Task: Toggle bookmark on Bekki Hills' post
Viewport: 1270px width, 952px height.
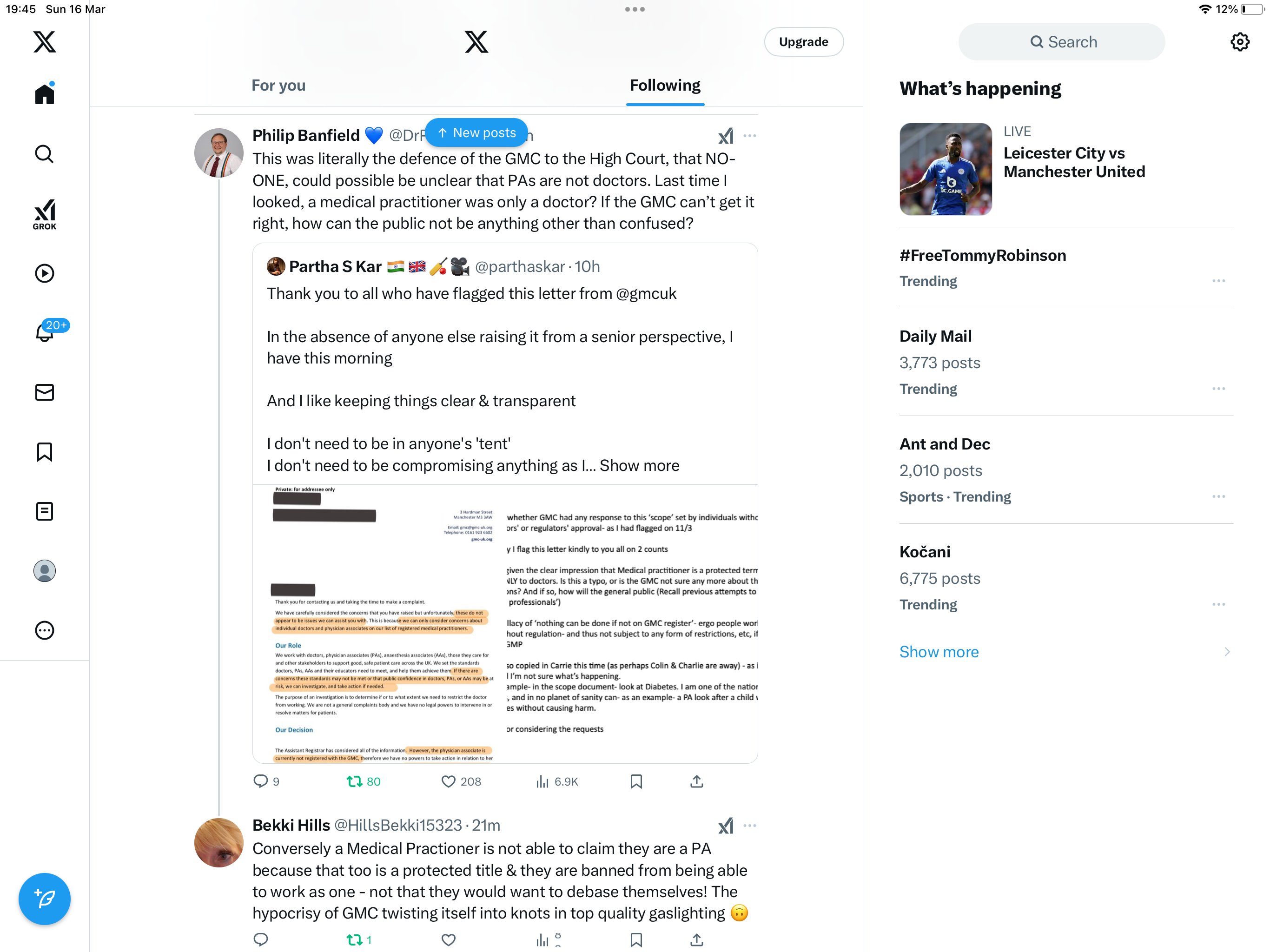Action: tap(636, 940)
